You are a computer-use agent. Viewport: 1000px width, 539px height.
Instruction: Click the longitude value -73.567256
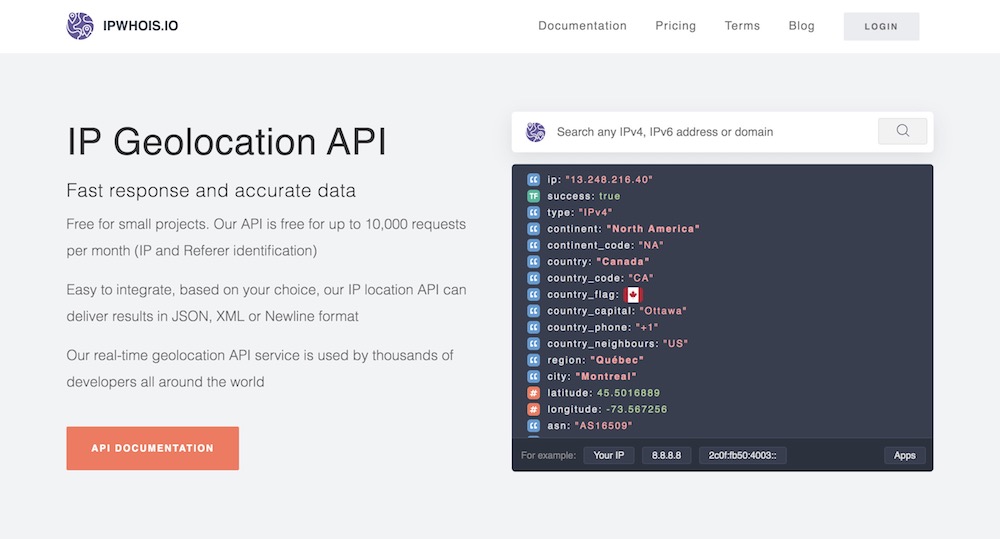coord(636,410)
